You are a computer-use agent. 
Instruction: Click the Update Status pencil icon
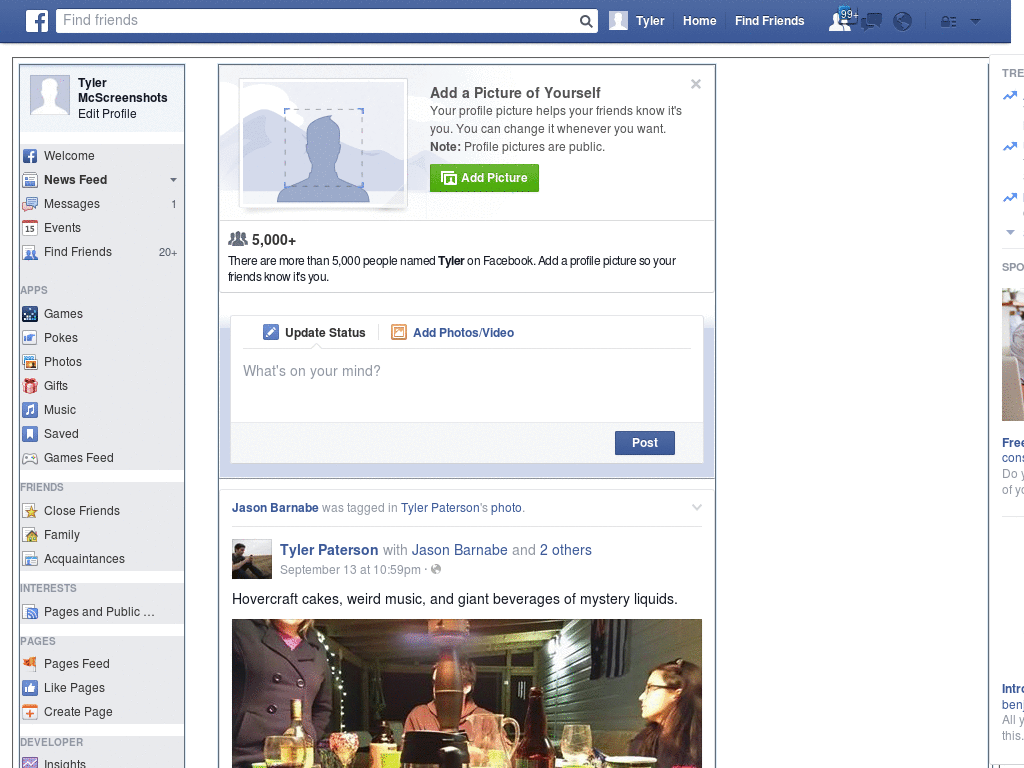(270, 332)
